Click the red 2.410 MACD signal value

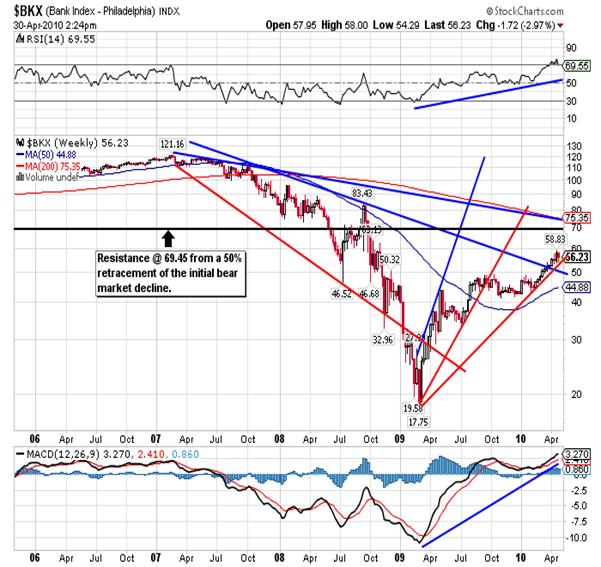pyautogui.click(x=151, y=455)
